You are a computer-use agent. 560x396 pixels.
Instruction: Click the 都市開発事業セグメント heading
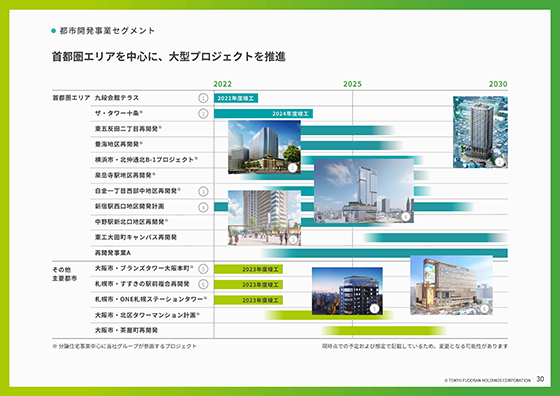tap(107, 31)
